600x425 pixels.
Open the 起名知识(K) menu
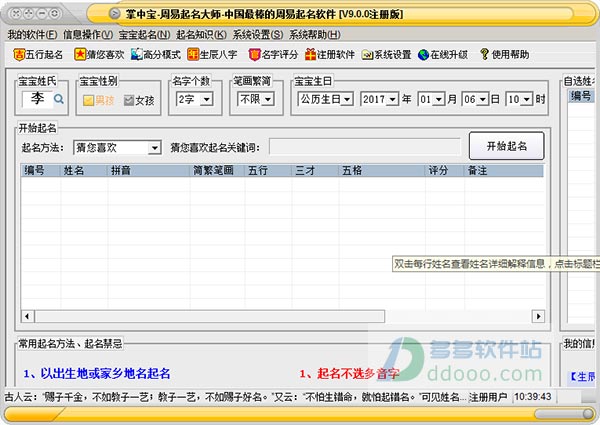[201, 35]
